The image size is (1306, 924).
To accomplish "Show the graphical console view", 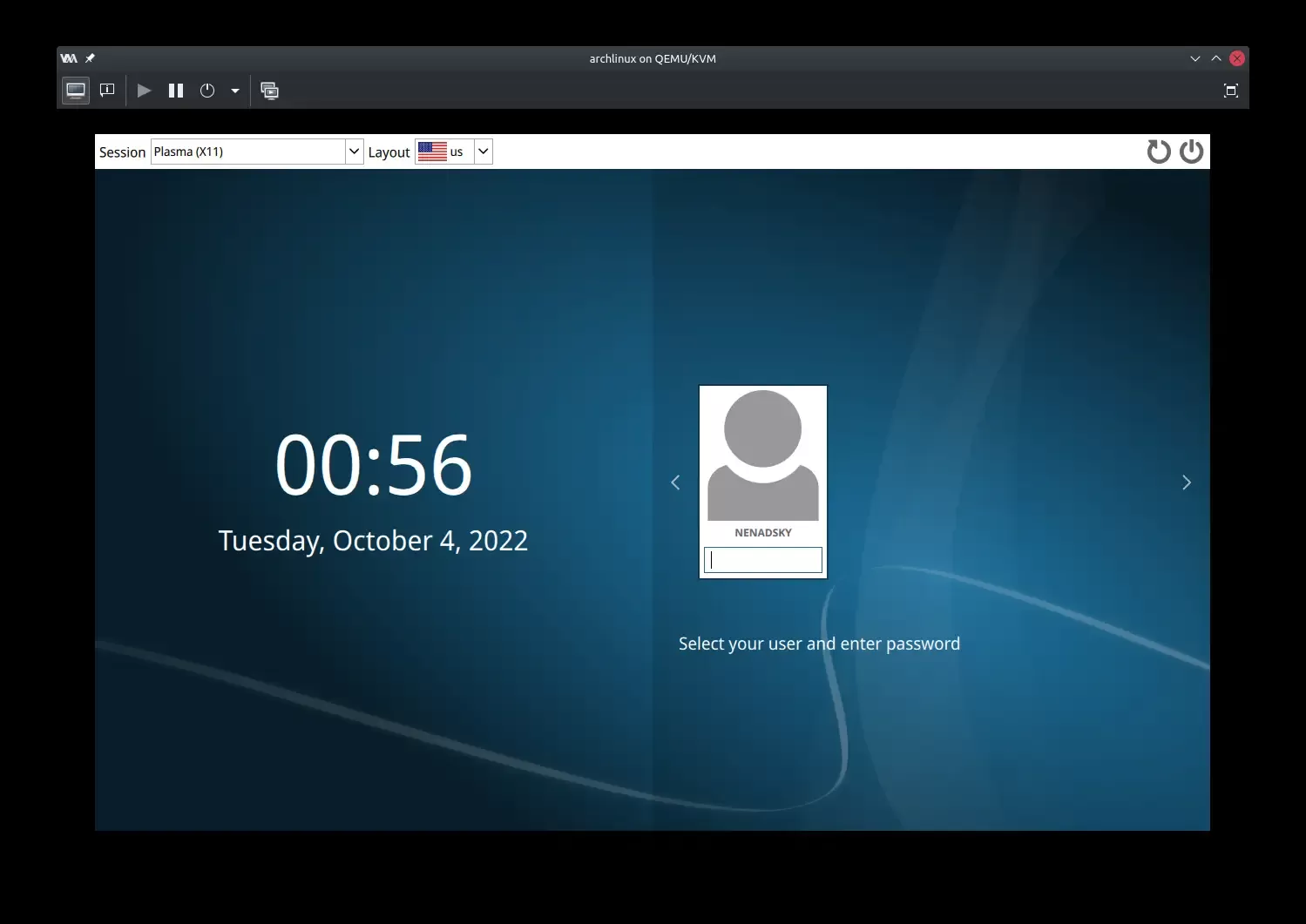I will pos(76,91).
